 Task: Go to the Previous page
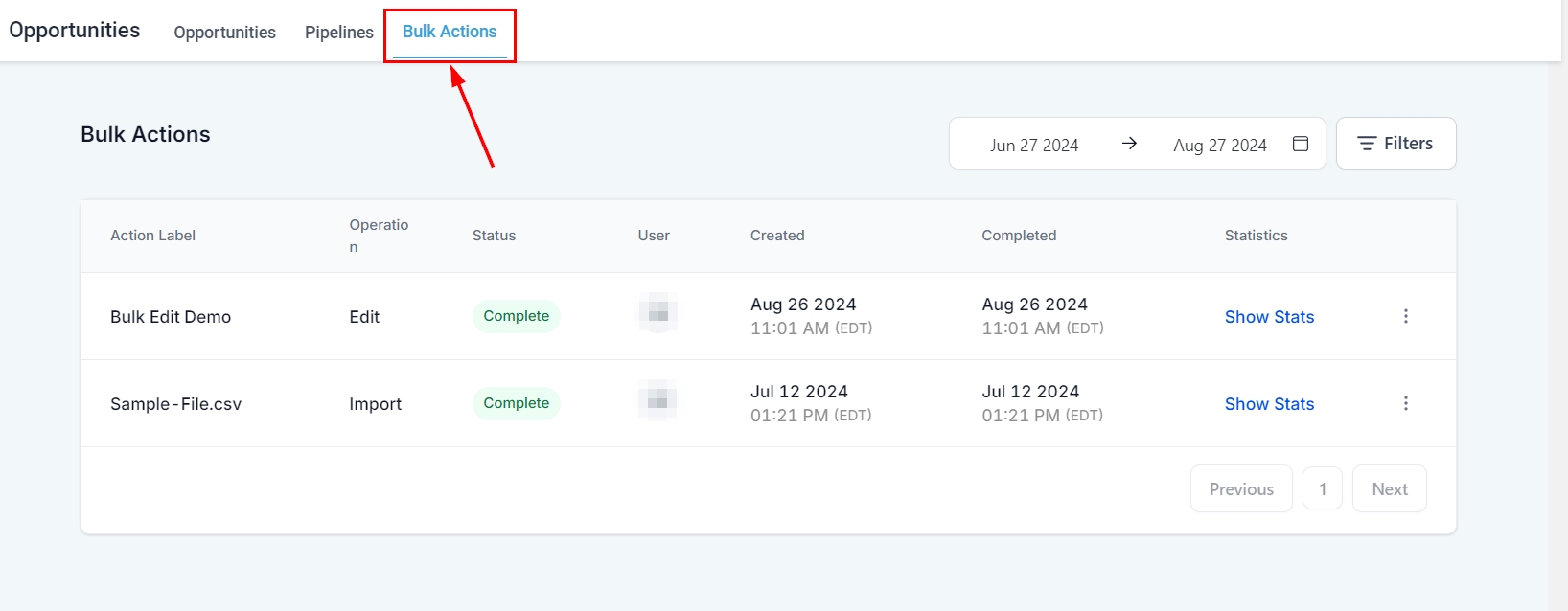pos(1241,489)
